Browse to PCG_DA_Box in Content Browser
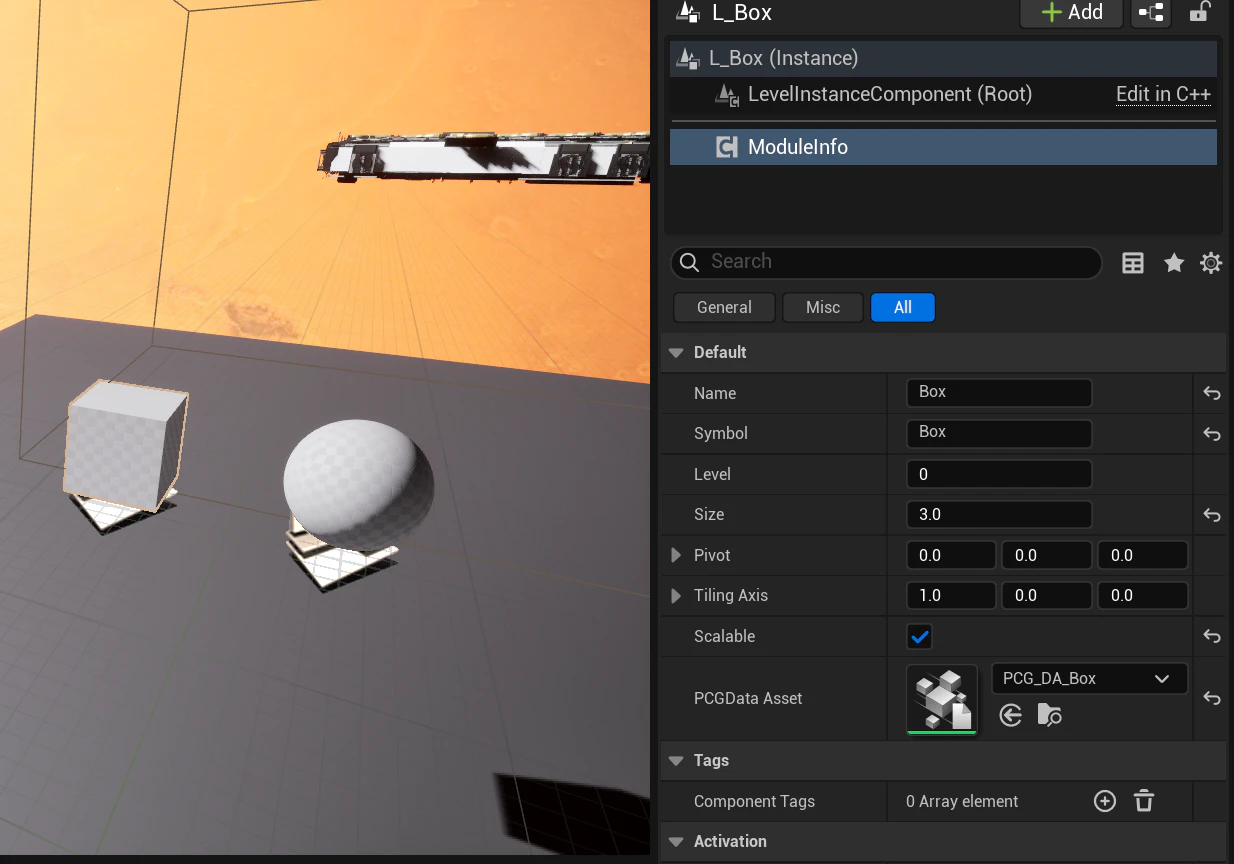 tap(1049, 714)
